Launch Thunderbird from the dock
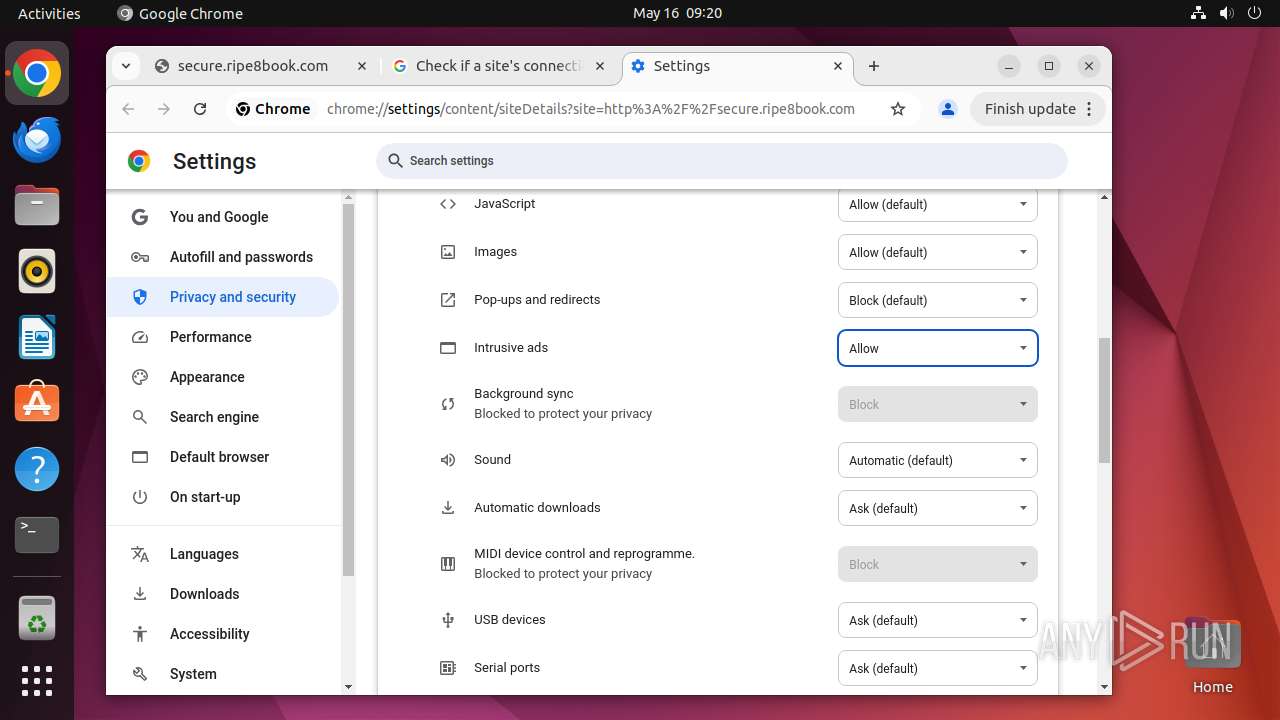1280x720 pixels. [37, 140]
